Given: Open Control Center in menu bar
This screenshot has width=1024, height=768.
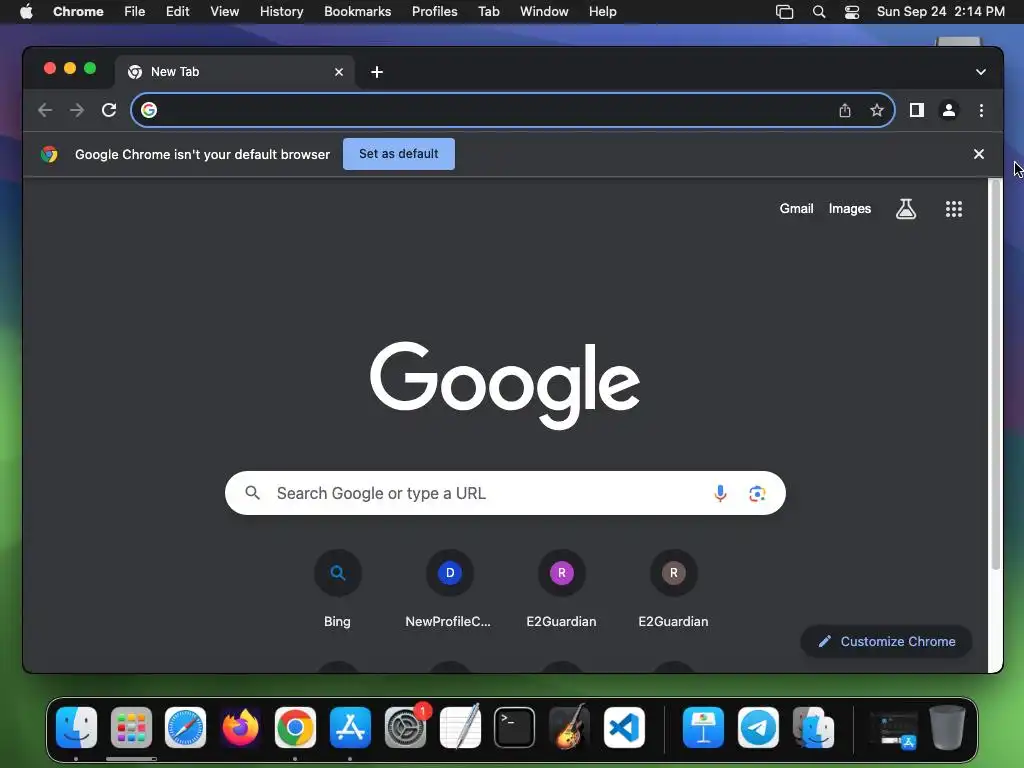Looking at the screenshot, I should coord(852,12).
